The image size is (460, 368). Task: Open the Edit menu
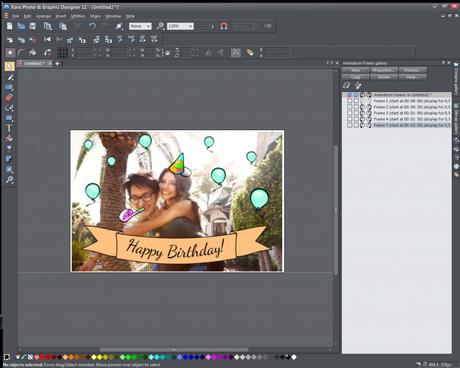click(x=27, y=16)
